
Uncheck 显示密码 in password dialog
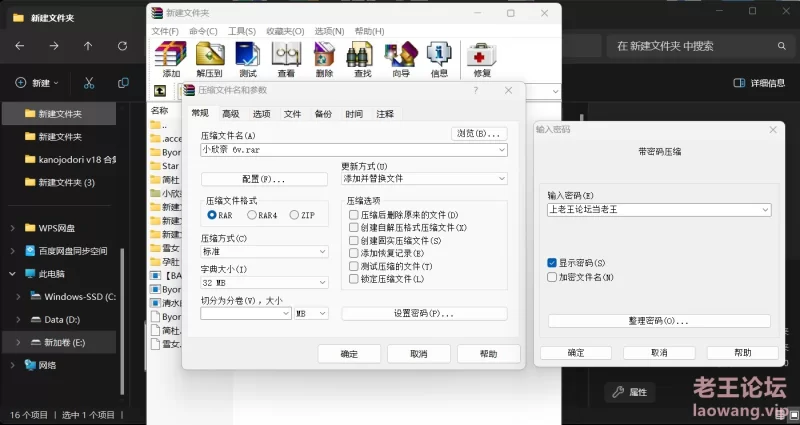click(x=552, y=263)
